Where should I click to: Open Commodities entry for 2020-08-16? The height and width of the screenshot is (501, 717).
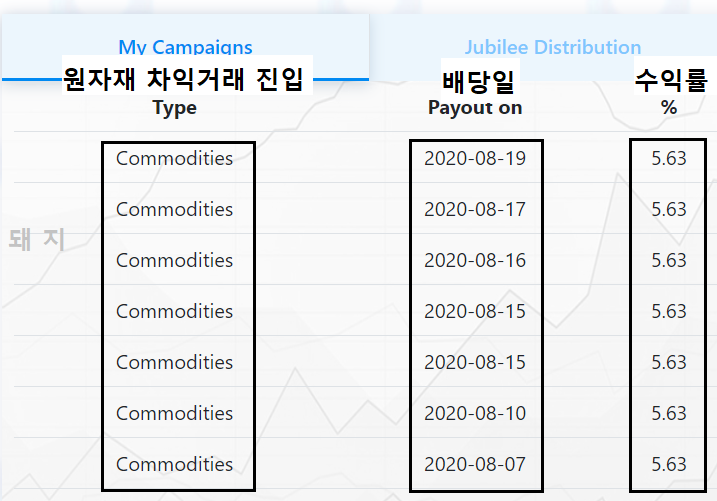[x=174, y=260]
